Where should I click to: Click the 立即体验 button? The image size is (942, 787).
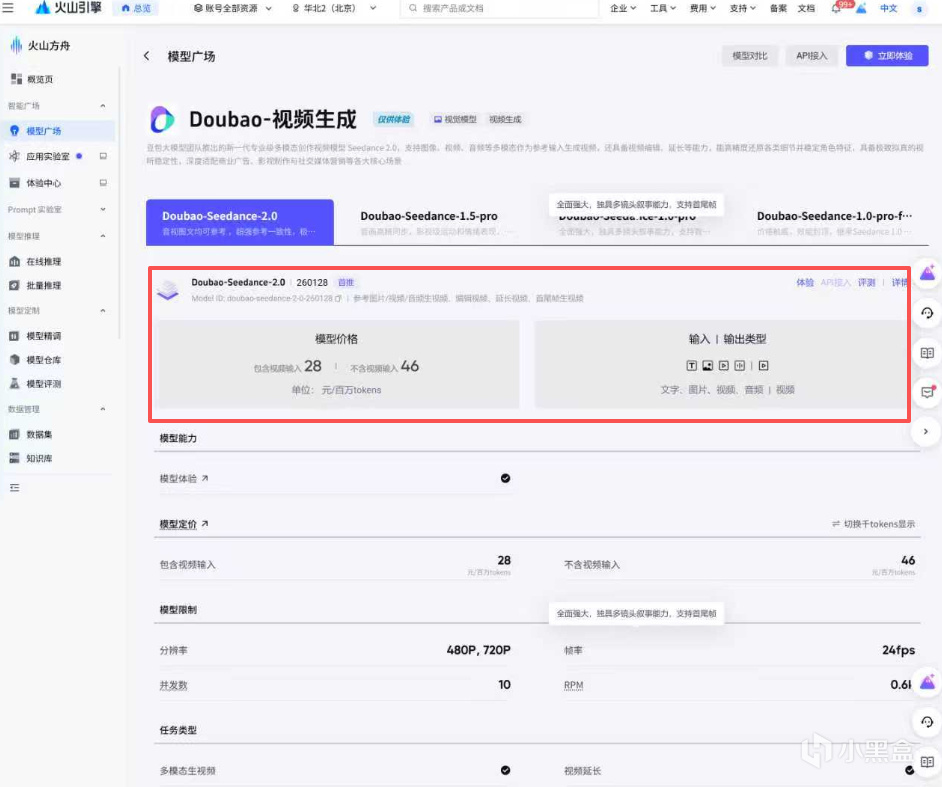(x=887, y=56)
